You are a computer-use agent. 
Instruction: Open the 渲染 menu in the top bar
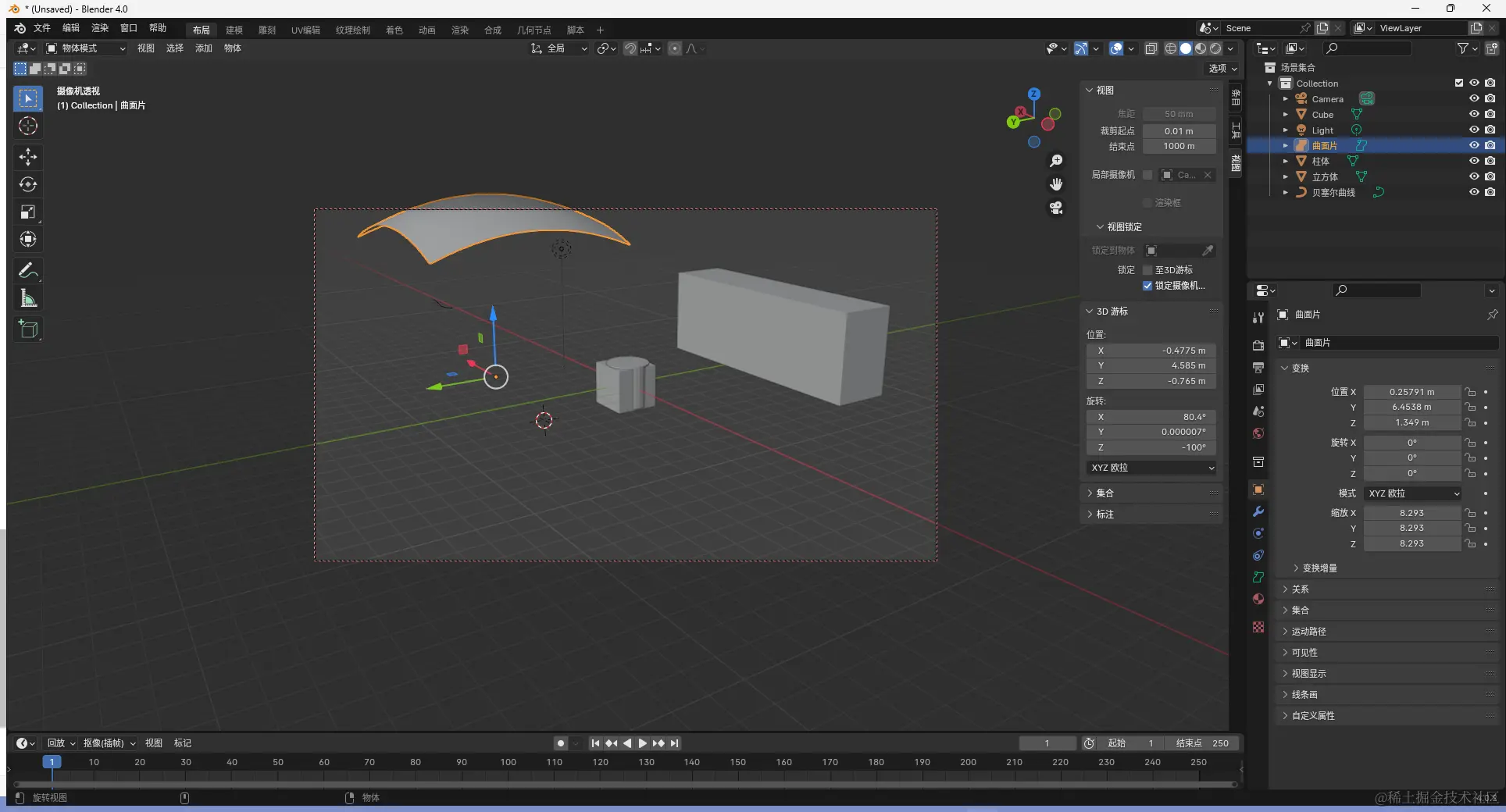coord(100,28)
